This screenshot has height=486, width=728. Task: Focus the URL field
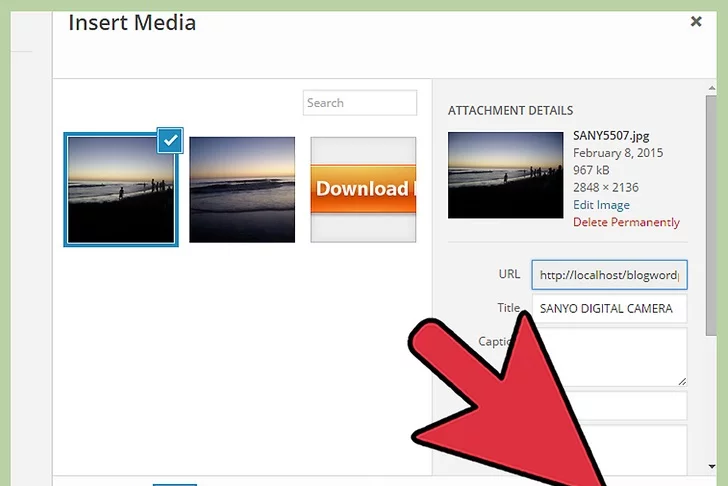point(609,275)
